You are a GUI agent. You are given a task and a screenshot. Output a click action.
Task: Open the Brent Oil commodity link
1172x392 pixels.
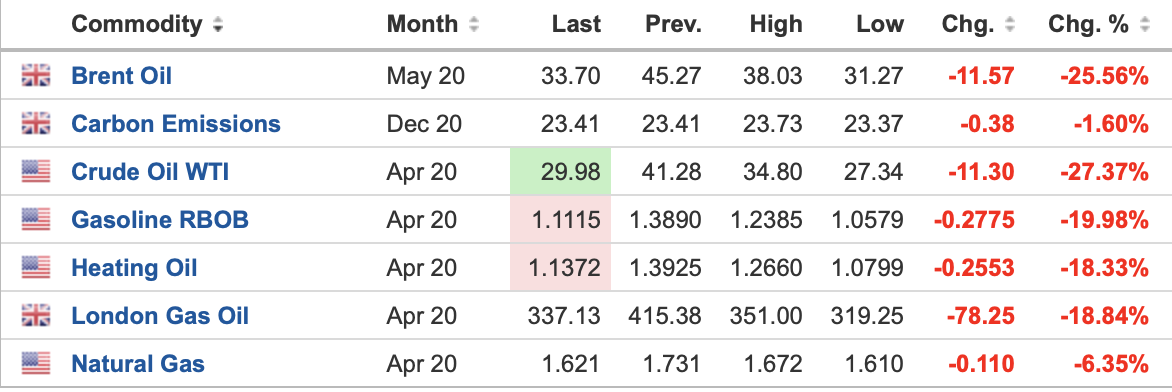[x=121, y=76]
